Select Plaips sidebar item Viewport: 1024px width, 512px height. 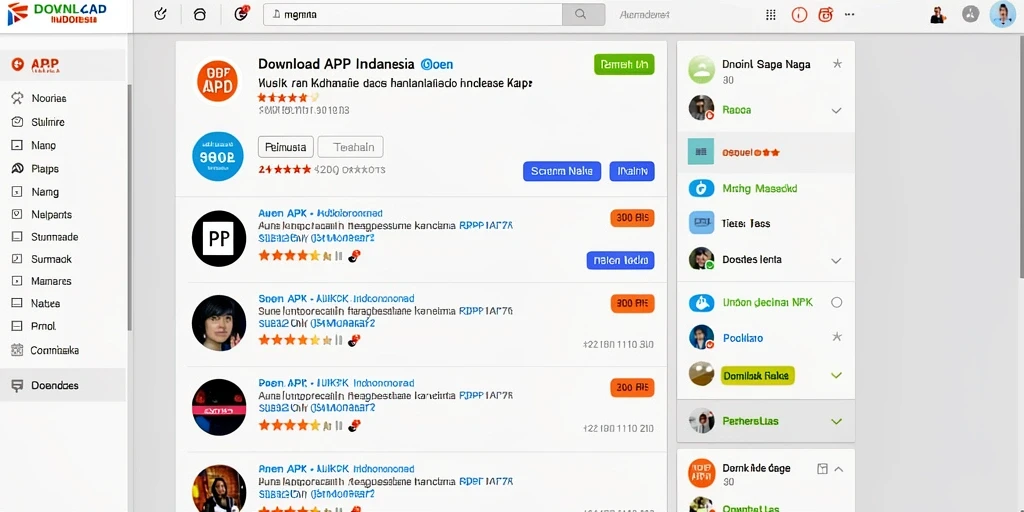[45, 168]
